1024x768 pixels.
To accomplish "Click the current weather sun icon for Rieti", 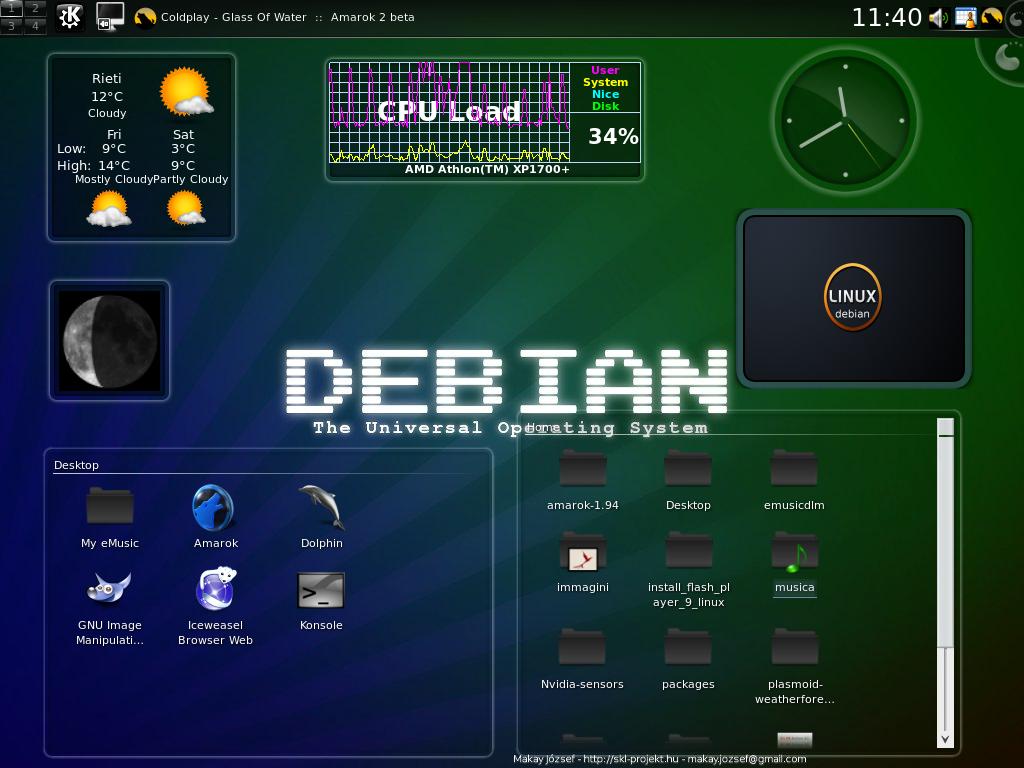I will click(x=185, y=91).
